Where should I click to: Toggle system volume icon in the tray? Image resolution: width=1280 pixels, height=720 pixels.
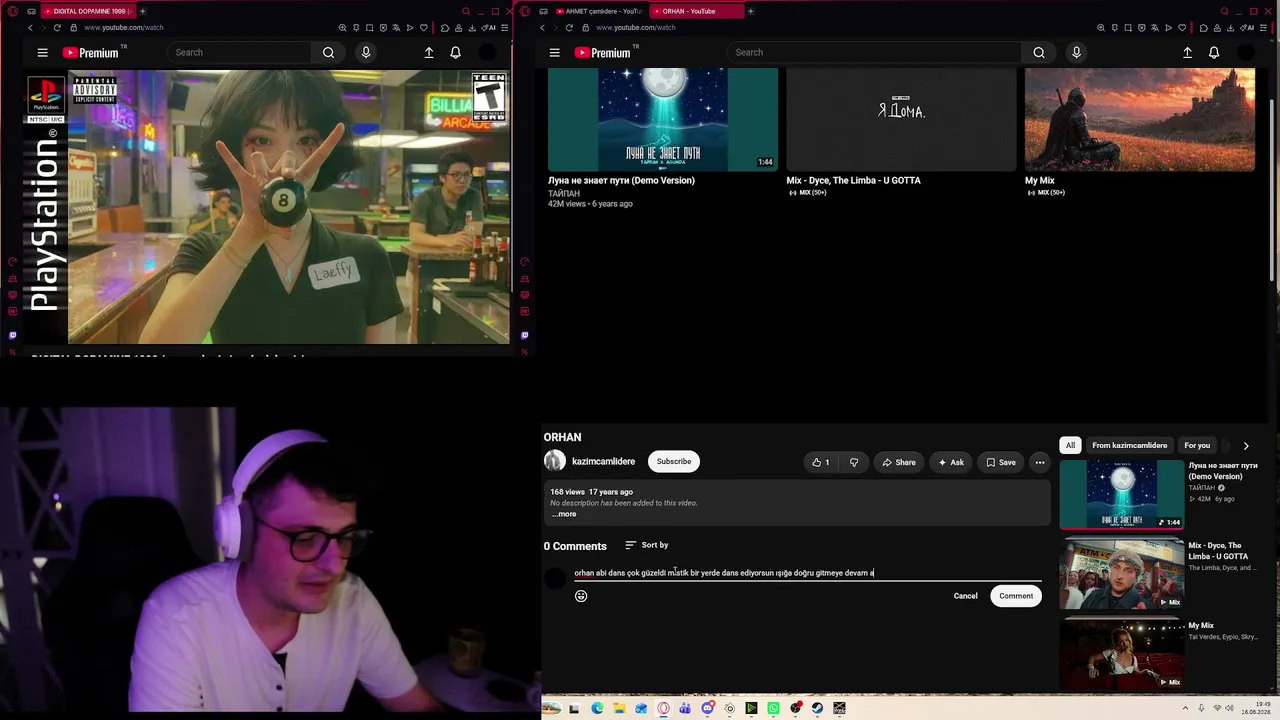pyautogui.click(x=1230, y=709)
